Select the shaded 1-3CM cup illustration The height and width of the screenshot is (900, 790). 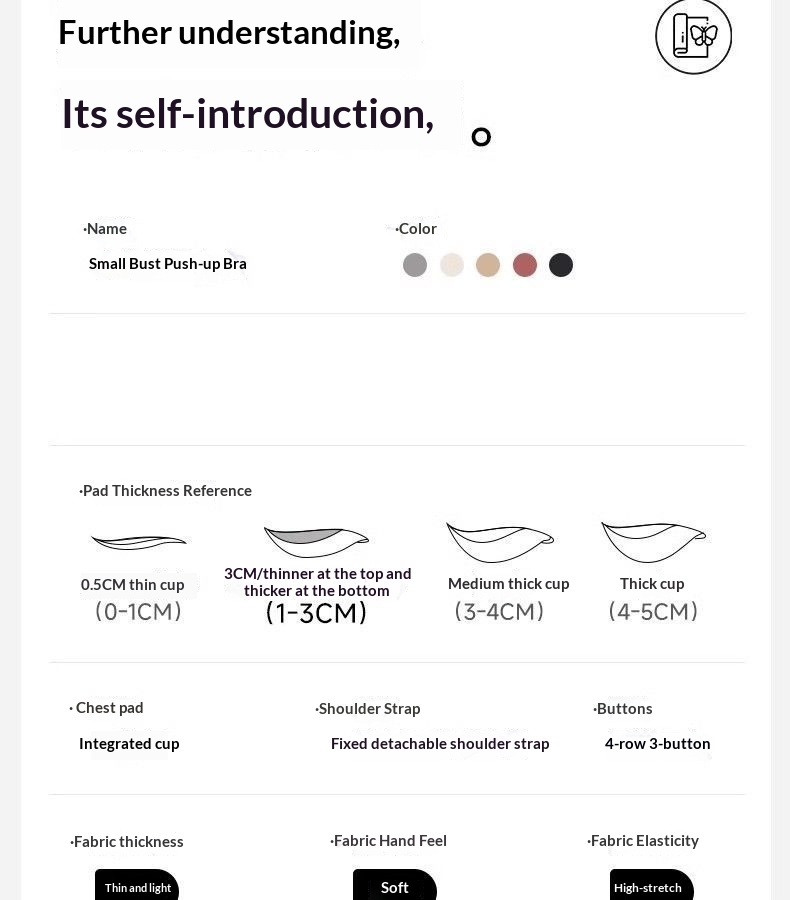316,541
